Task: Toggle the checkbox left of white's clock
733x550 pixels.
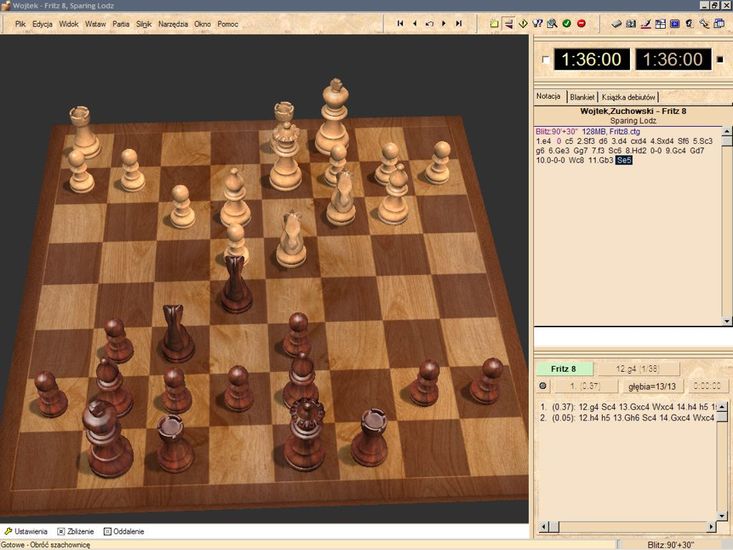Action: click(545, 60)
